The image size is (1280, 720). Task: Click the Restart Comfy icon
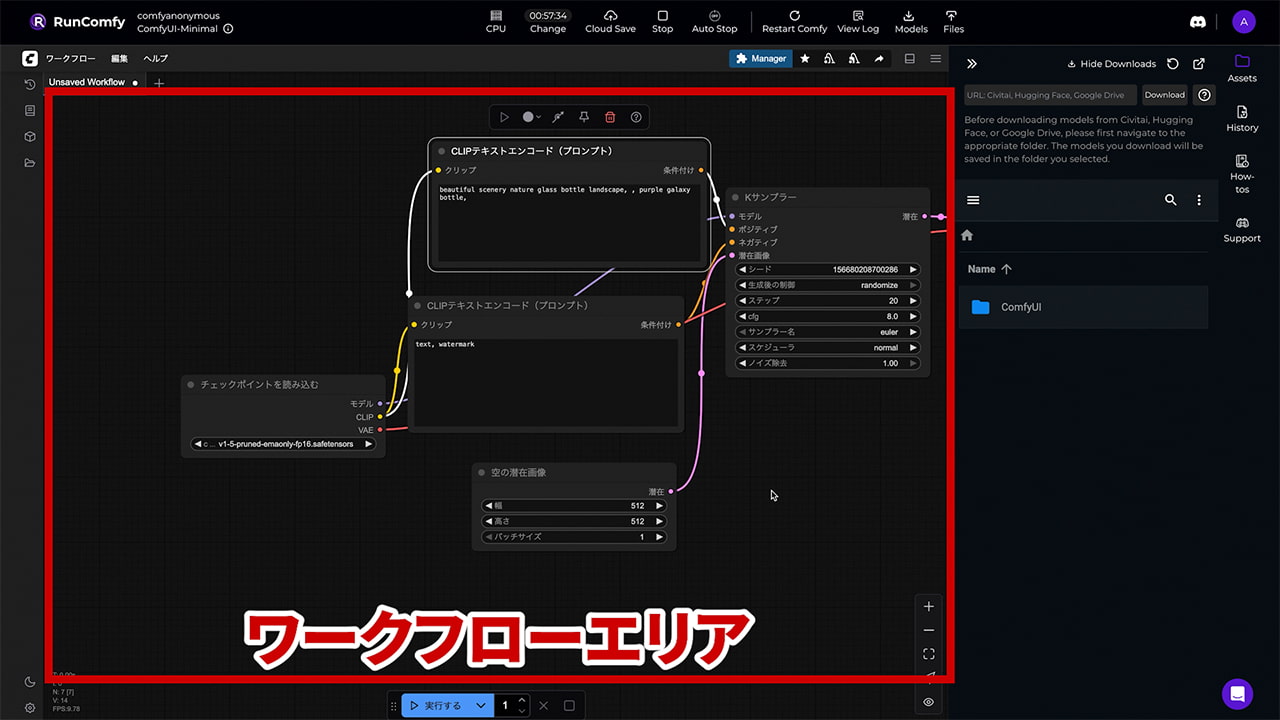point(794,21)
